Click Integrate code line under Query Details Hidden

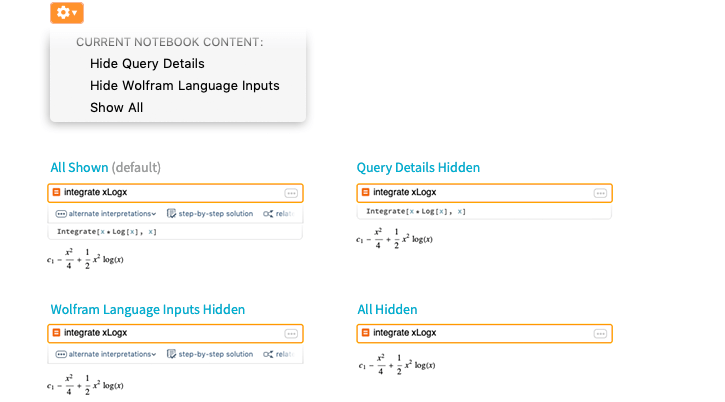coord(416,211)
